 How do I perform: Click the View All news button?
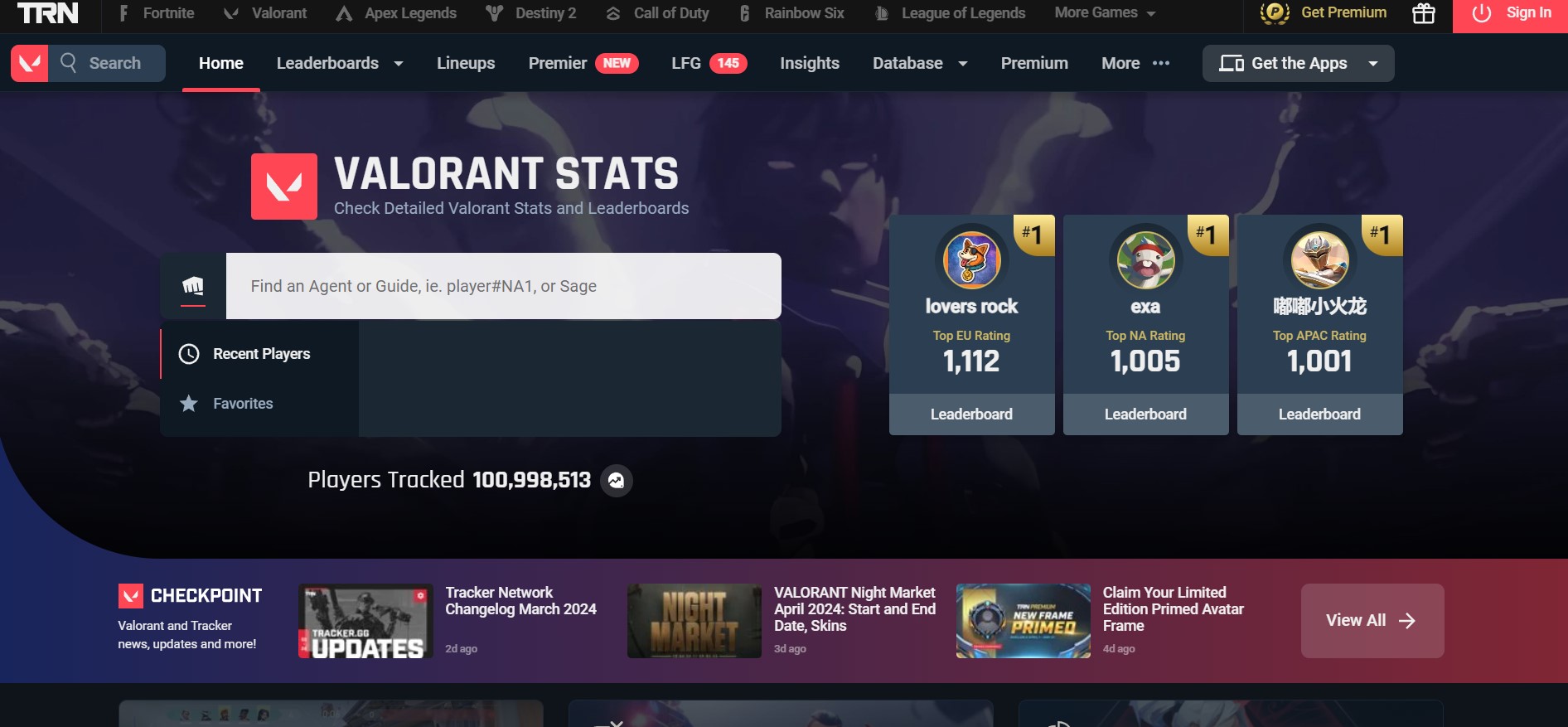coord(1372,621)
